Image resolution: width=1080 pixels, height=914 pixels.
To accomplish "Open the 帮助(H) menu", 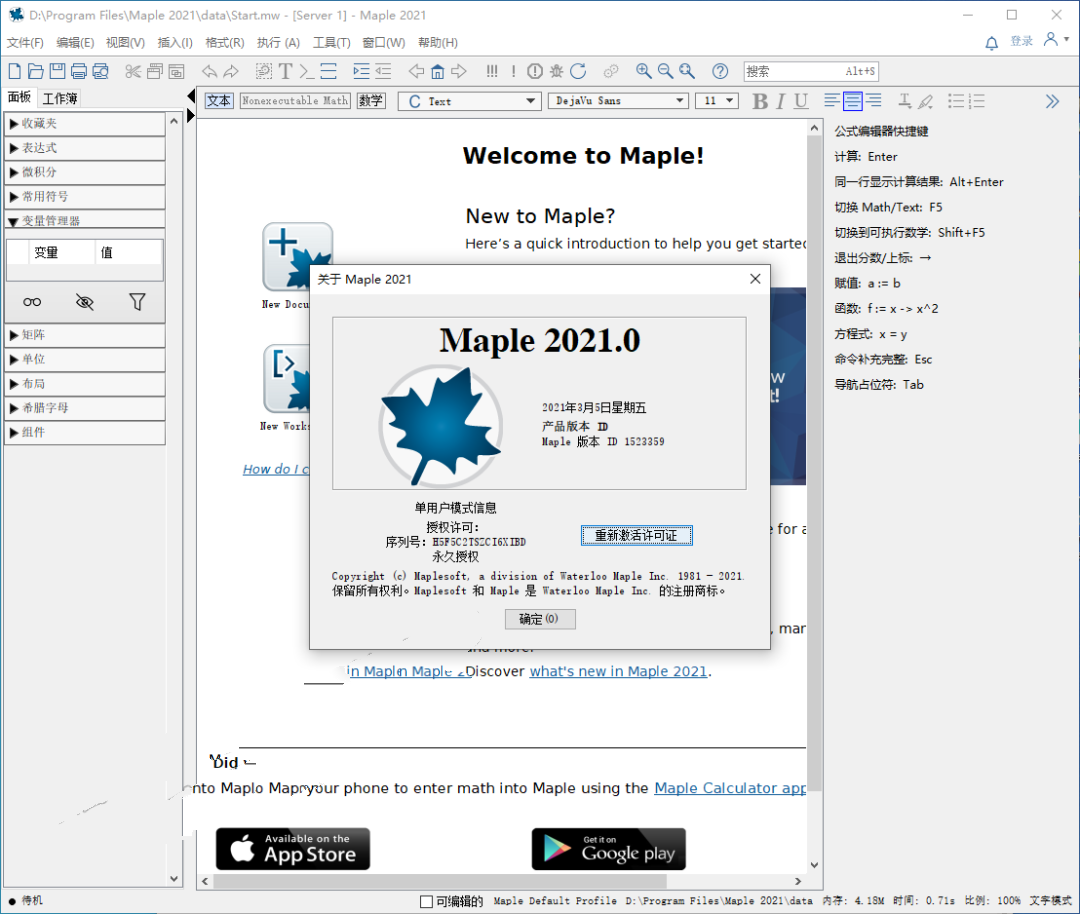I will tap(438, 43).
